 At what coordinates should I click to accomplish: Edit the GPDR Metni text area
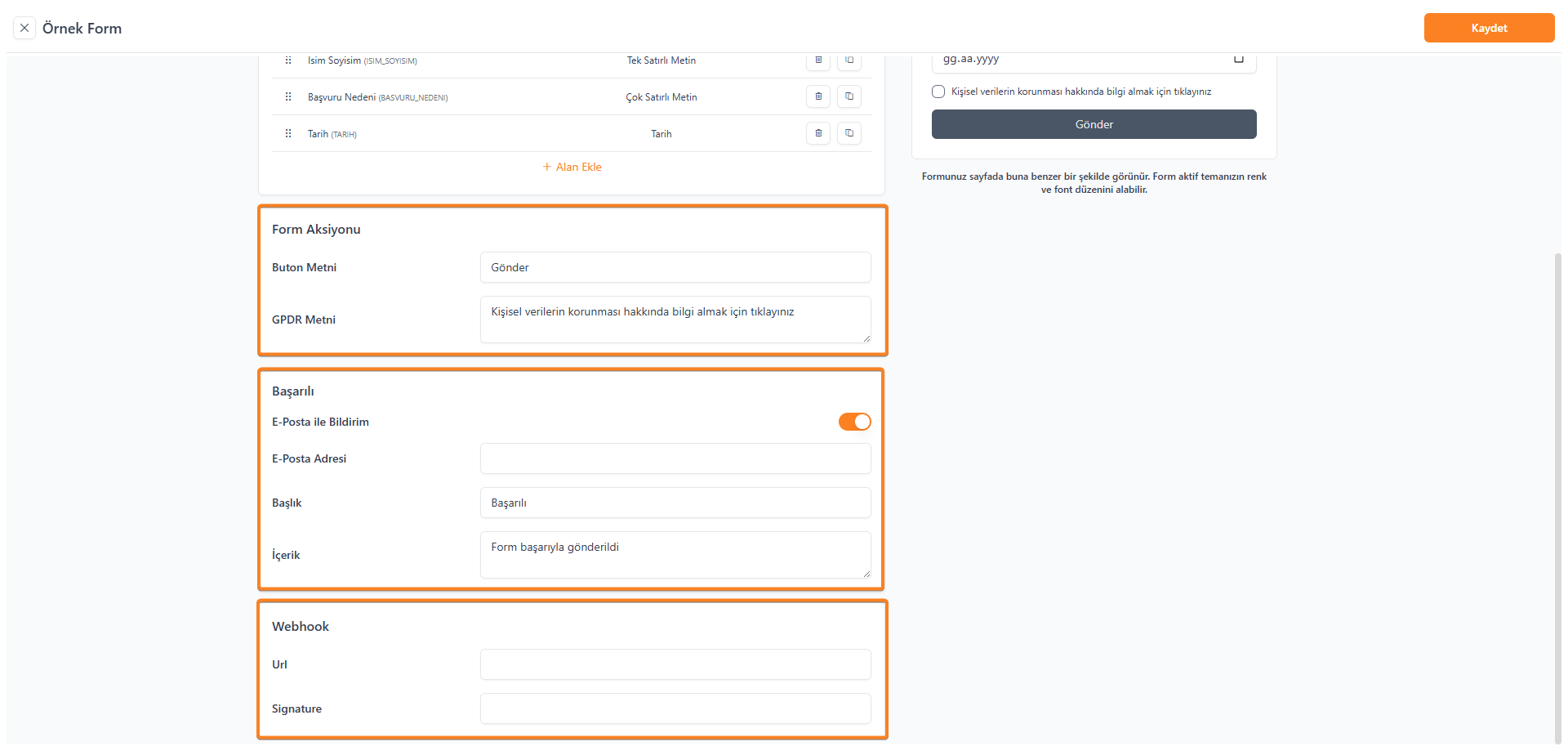[x=675, y=319]
